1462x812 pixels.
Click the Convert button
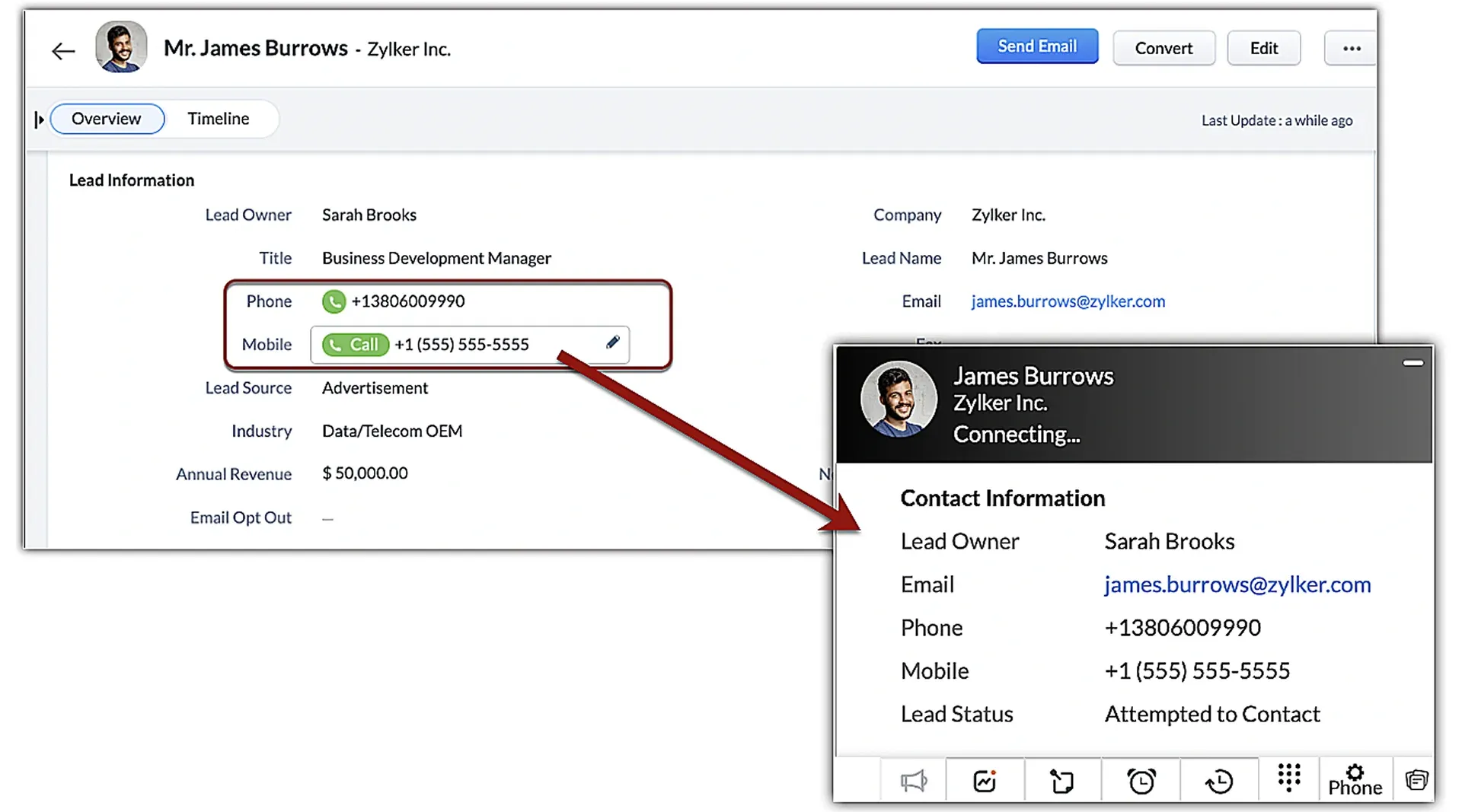click(1164, 48)
